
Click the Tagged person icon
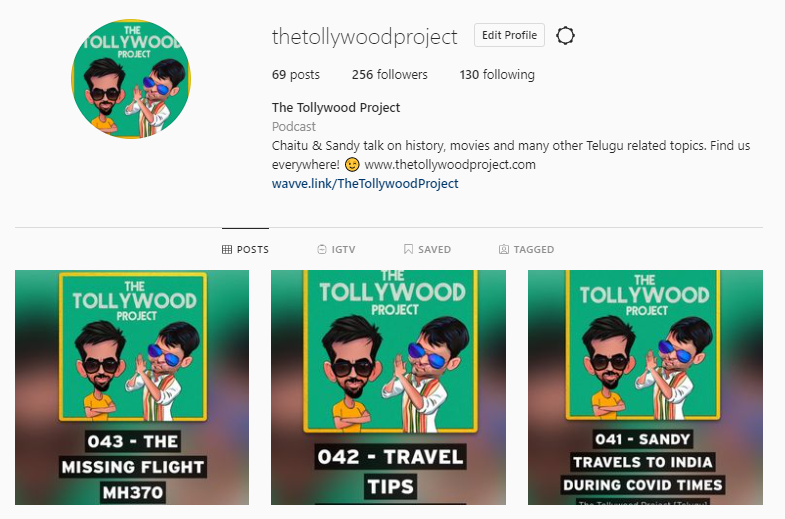coord(504,249)
